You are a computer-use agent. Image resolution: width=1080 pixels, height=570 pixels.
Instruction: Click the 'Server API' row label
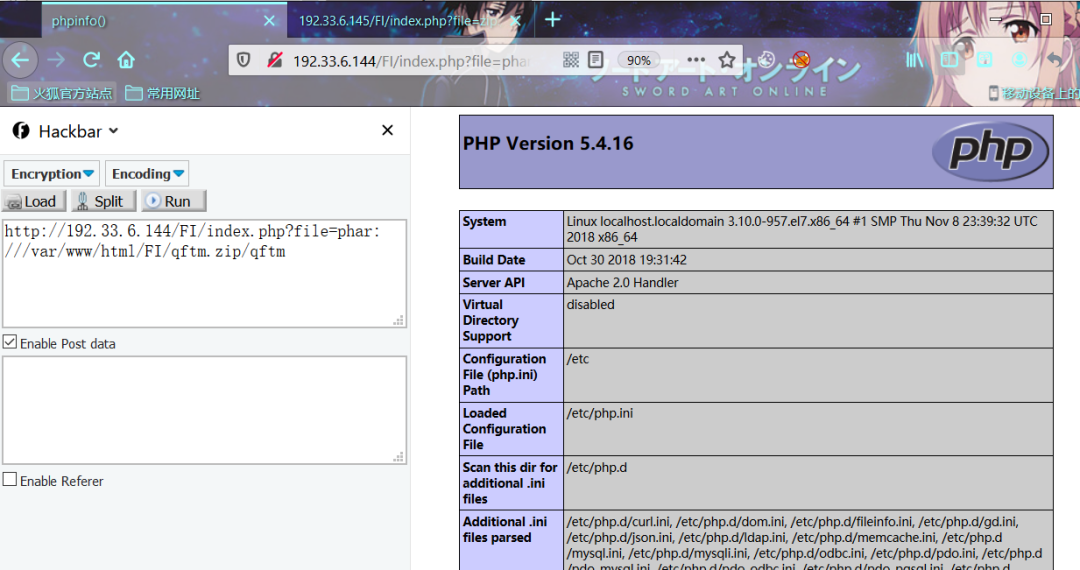point(494,282)
